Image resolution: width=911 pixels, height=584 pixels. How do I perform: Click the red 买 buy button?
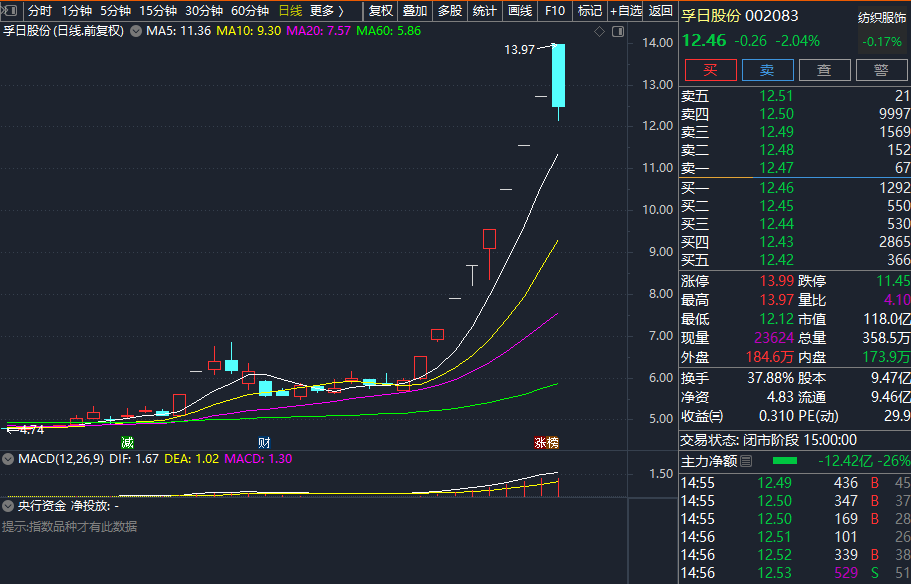click(x=709, y=69)
